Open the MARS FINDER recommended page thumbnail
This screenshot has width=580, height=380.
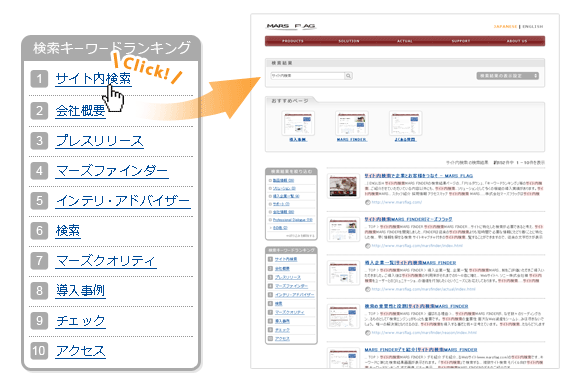coord(351,124)
